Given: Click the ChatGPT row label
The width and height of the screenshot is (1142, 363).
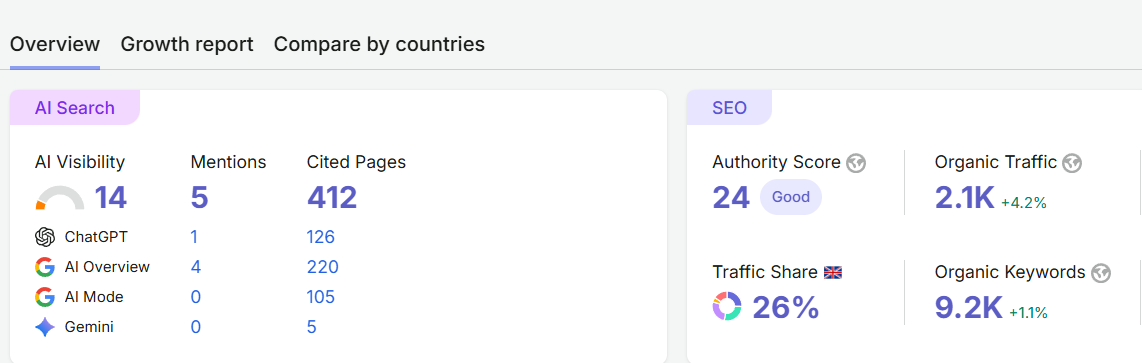Looking at the screenshot, I should pyautogui.click(x=97, y=237).
